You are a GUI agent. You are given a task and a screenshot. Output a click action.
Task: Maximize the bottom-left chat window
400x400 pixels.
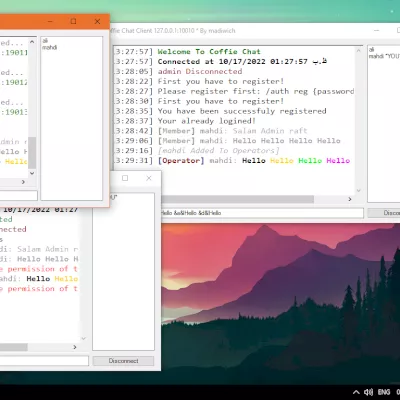coord(125,178)
